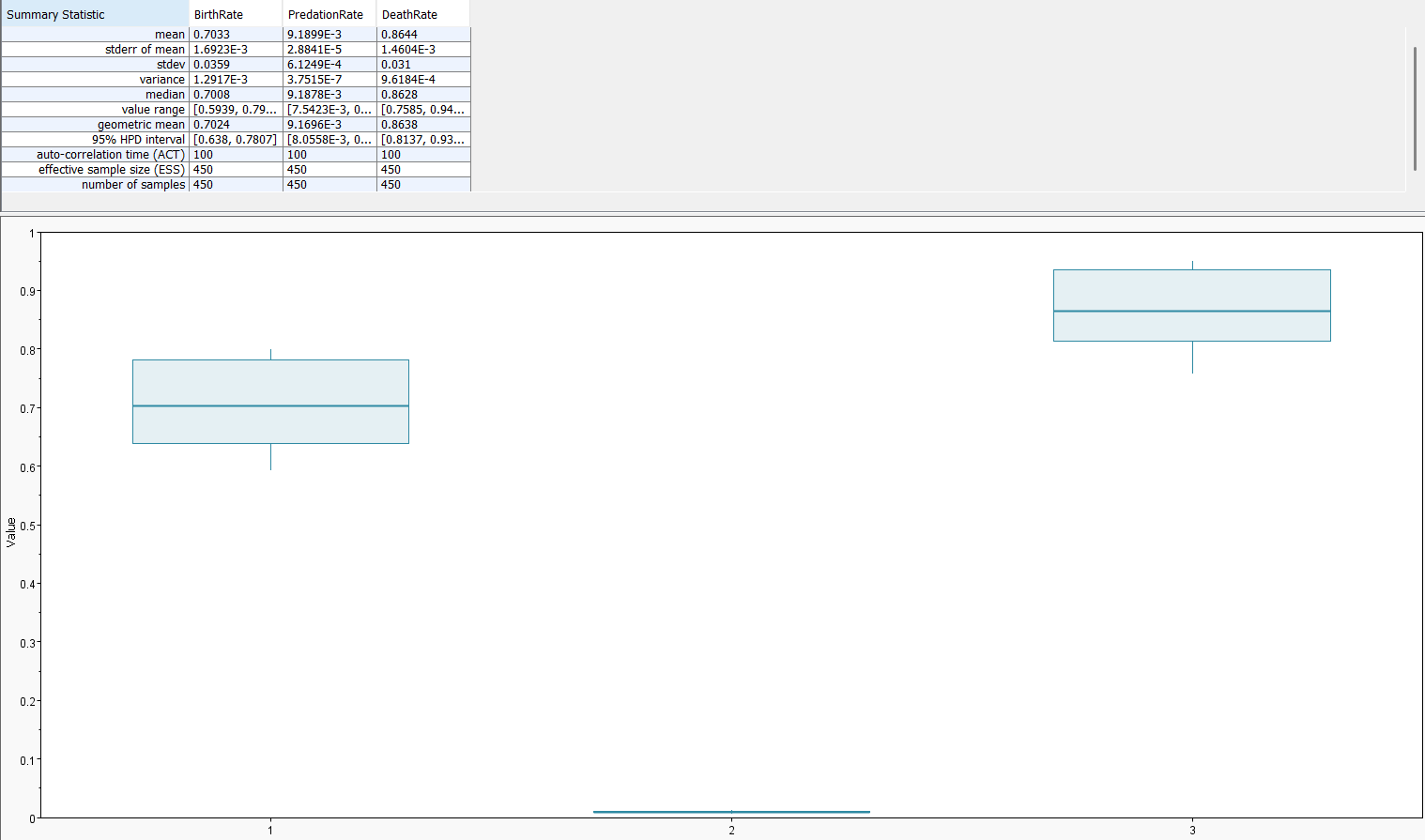The image size is (1425, 840).
Task: Click the BirthRate 95% HPD interval cell
Action: [235, 140]
